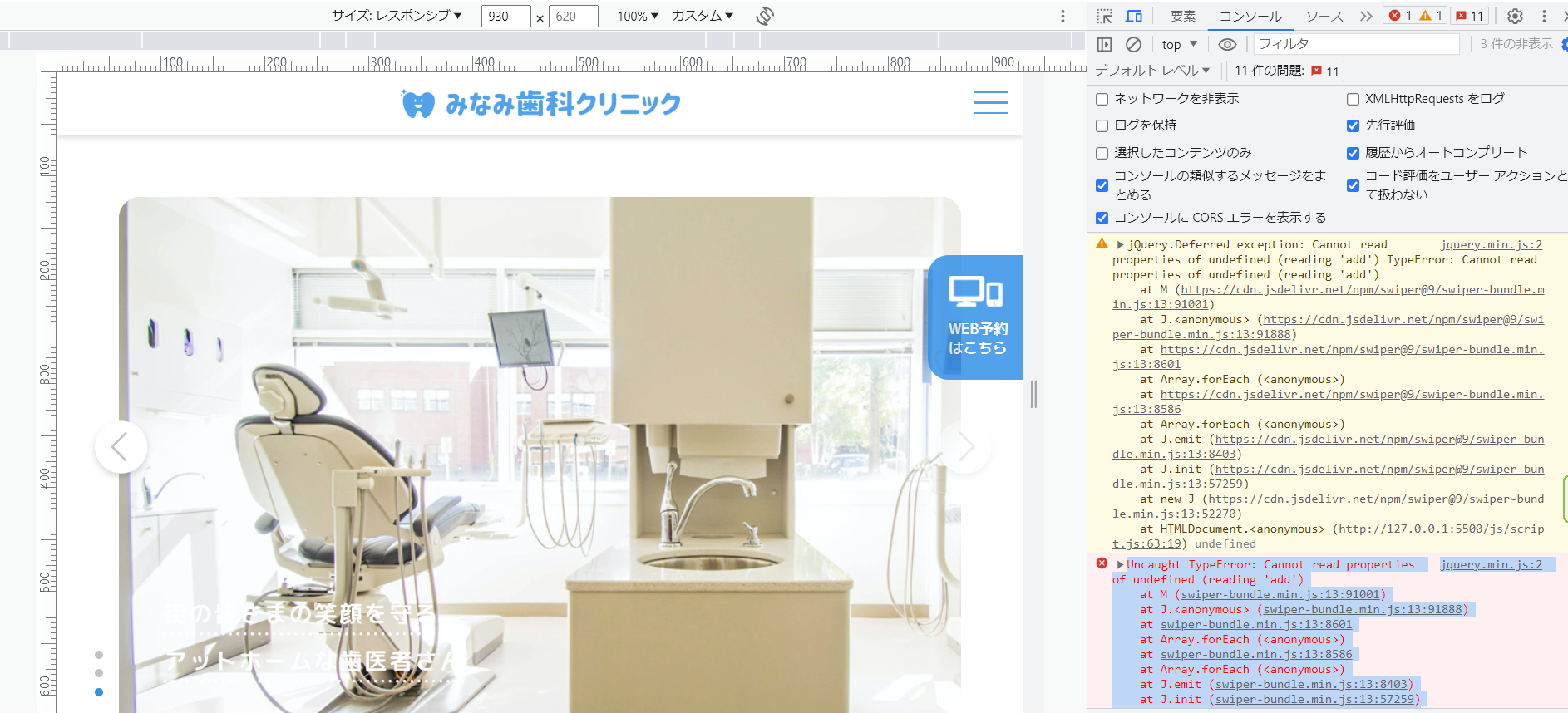Screen dimensions: 1568x713
Task: Toggle the device toolbar icon
Action: pyautogui.click(x=1133, y=16)
